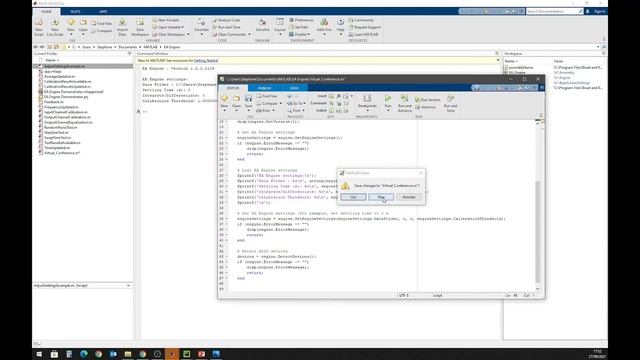Click No in save changes dialog
Viewport: 640px width, 360px height.
[381, 197]
